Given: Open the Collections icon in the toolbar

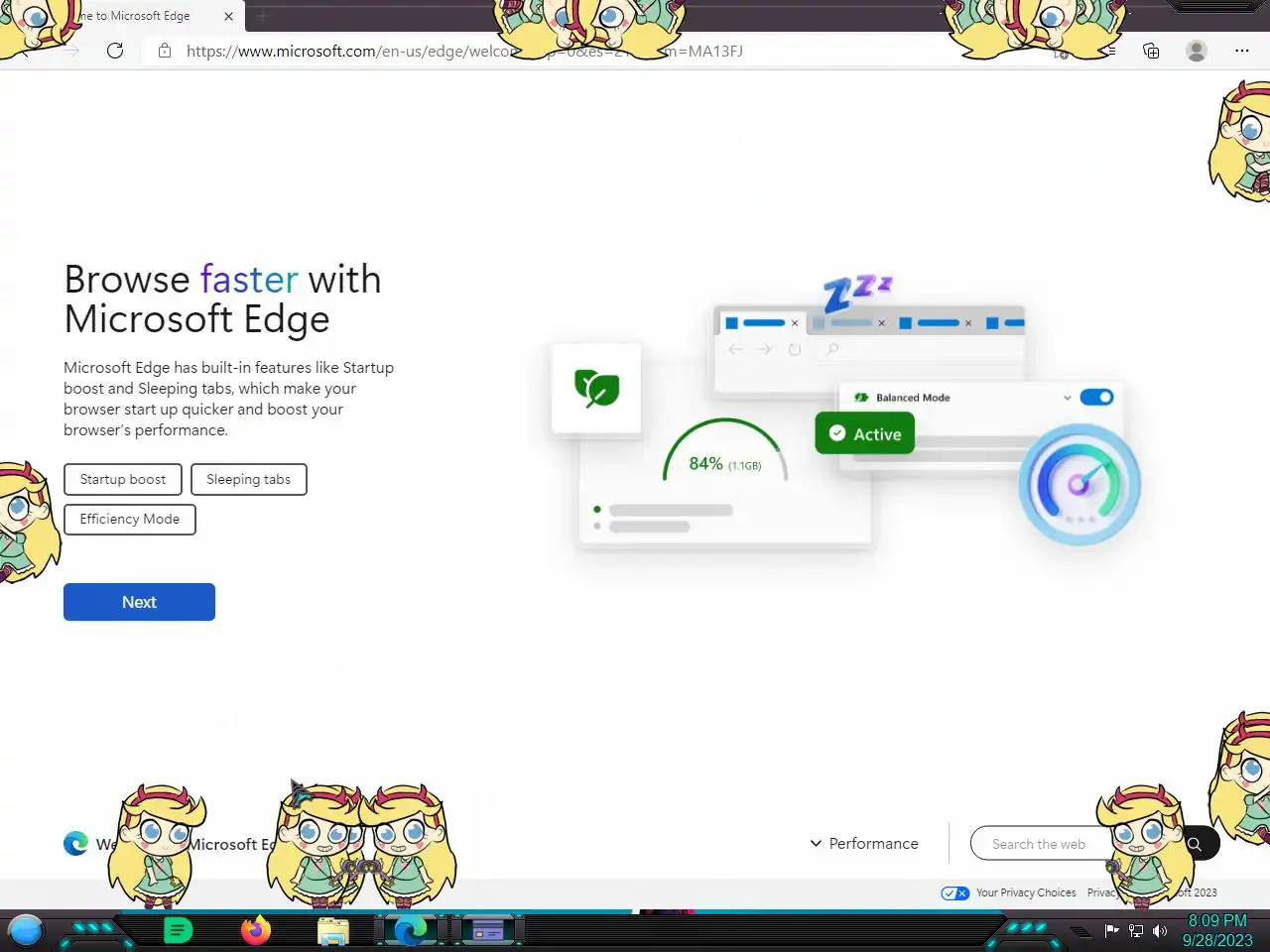Looking at the screenshot, I should pos(1151,51).
